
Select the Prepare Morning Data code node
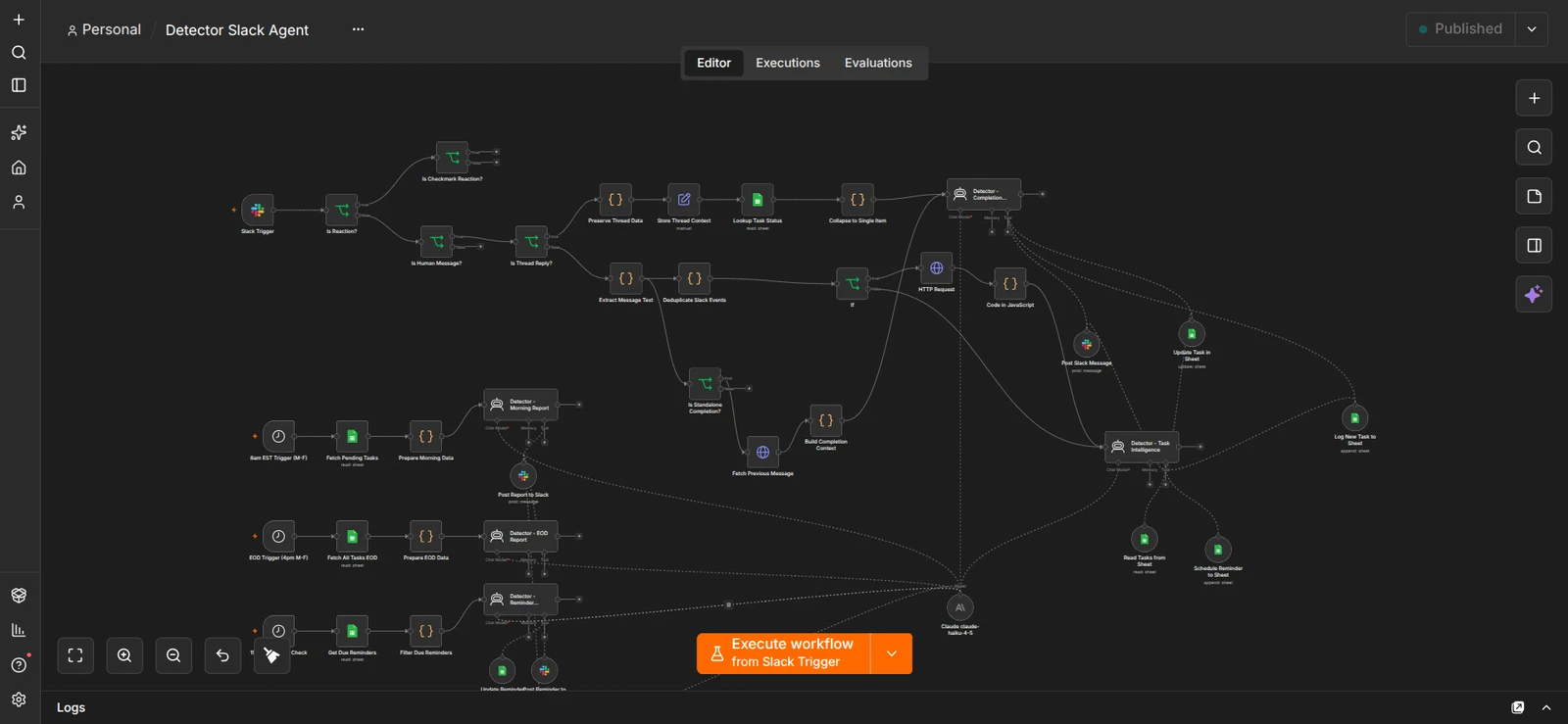pos(426,436)
